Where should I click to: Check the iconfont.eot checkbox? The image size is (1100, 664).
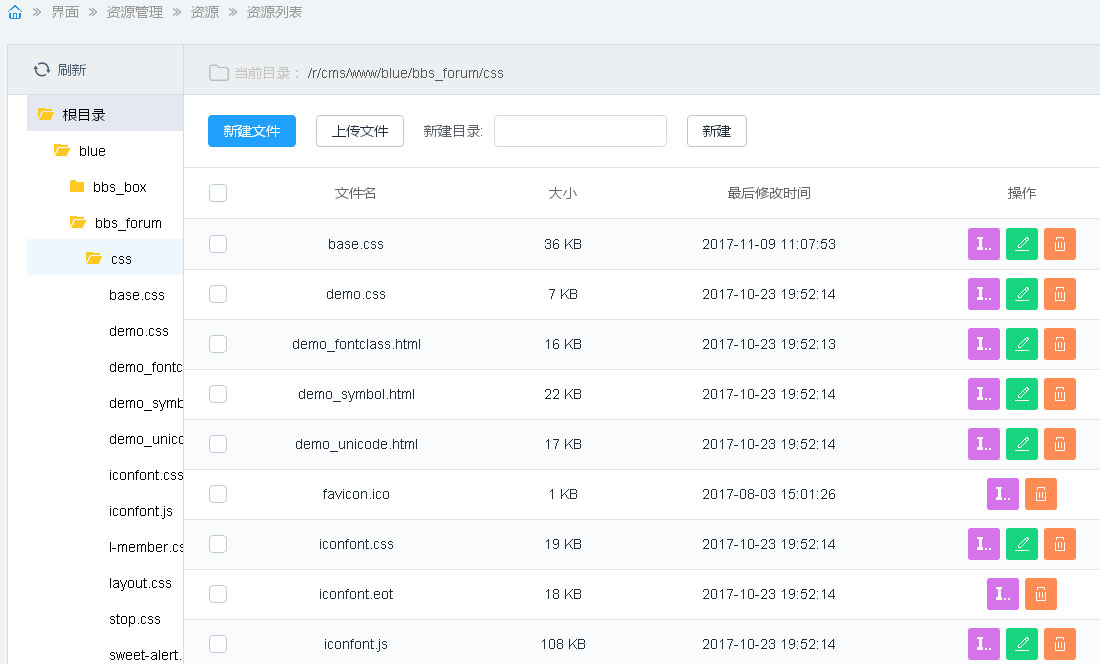click(218, 594)
